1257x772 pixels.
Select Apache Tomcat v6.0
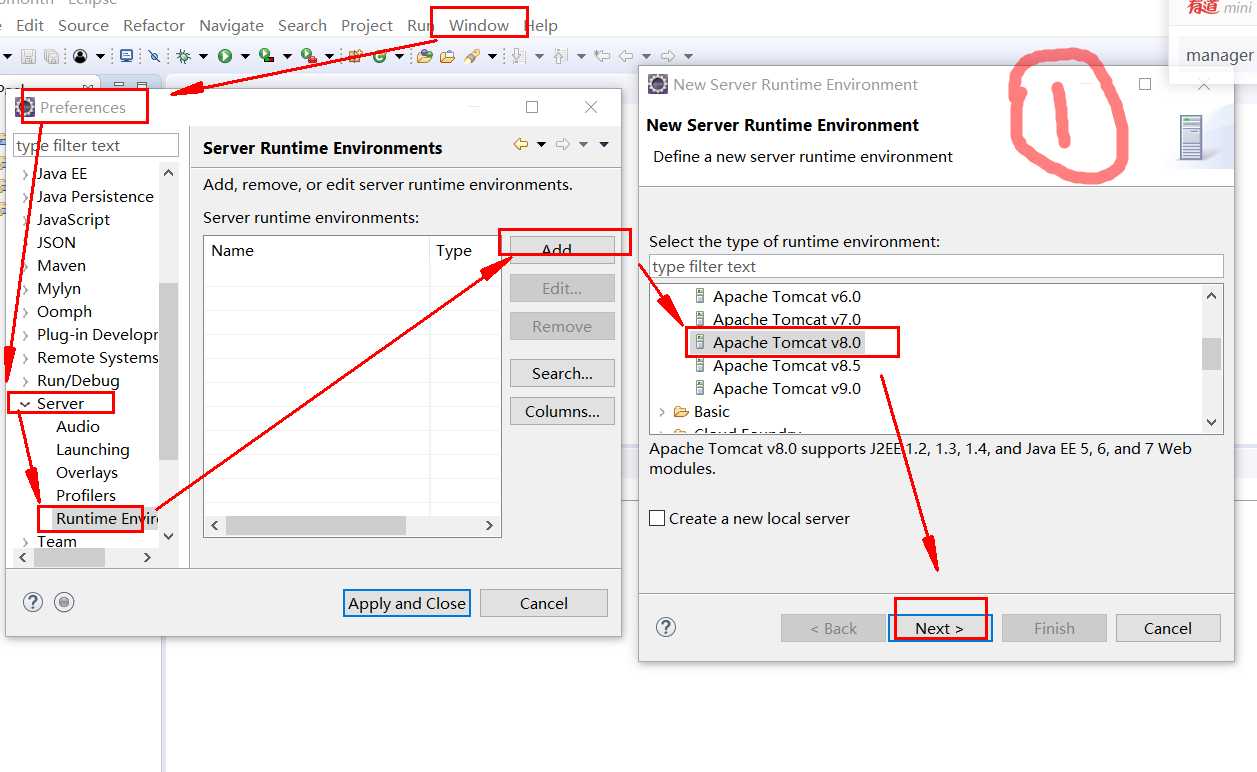pyautogui.click(x=787, y=297)
